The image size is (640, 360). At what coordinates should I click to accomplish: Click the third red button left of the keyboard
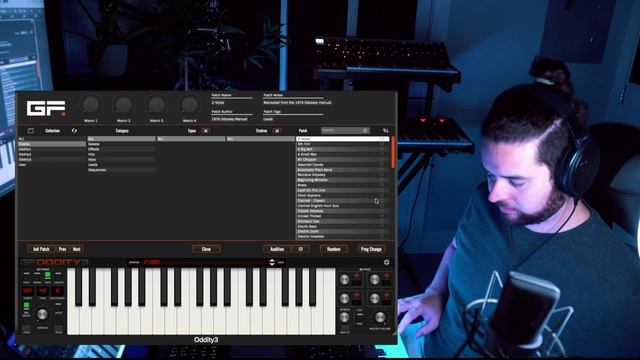click(58, 291)
